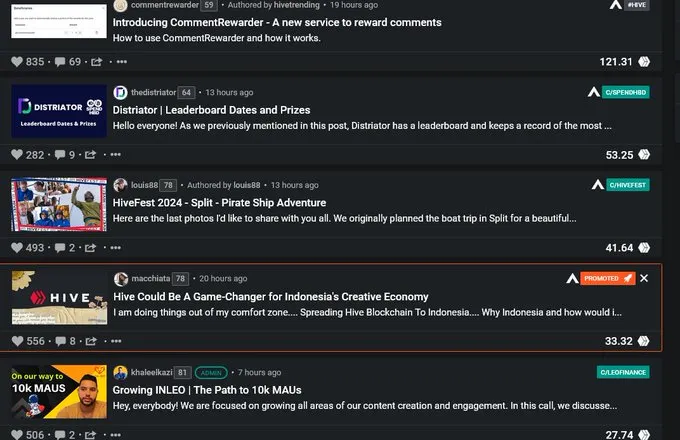This screenshot has height=440, width=680.
Task: Dismiss the promoted post with X
Action: click(644, 278)
